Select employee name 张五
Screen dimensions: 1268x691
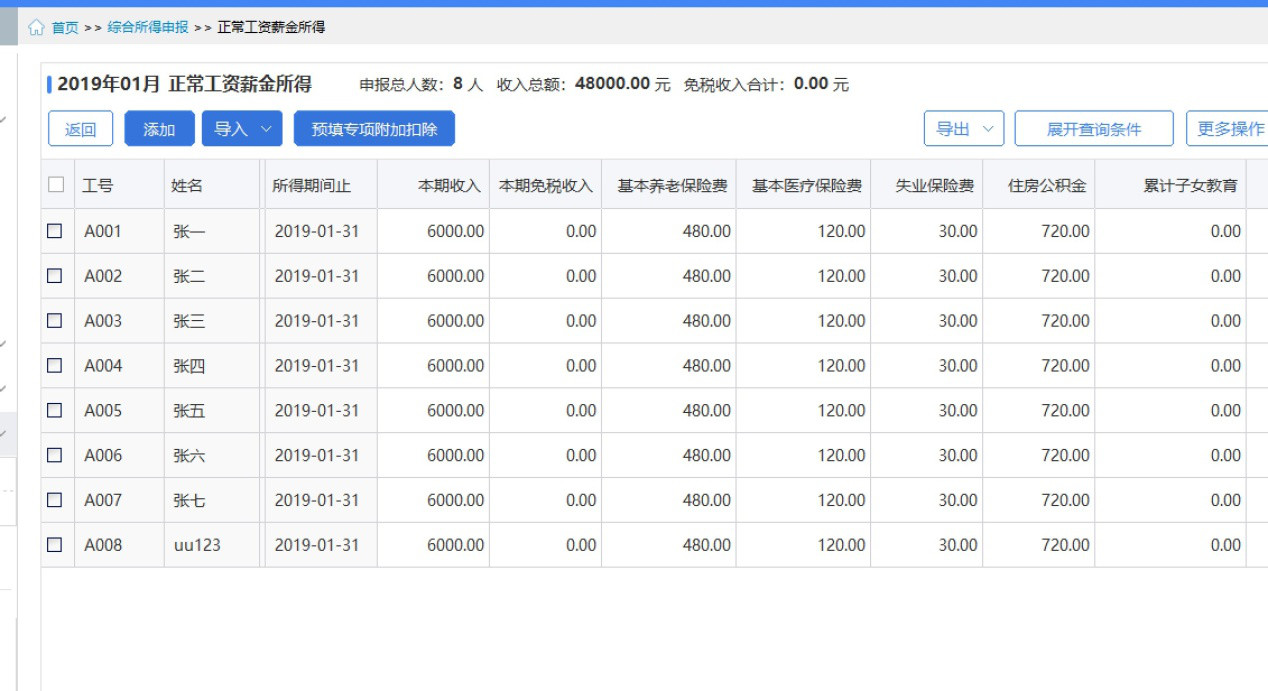tap(189, 410)
